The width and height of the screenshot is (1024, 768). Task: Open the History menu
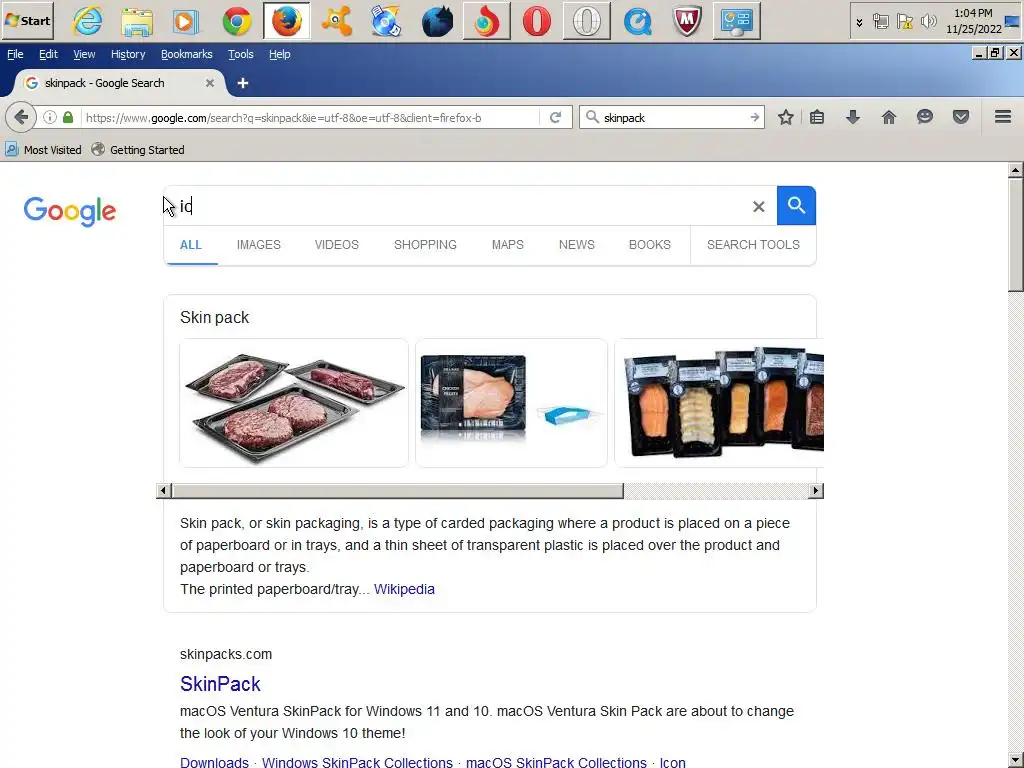[x=128, y=54]
